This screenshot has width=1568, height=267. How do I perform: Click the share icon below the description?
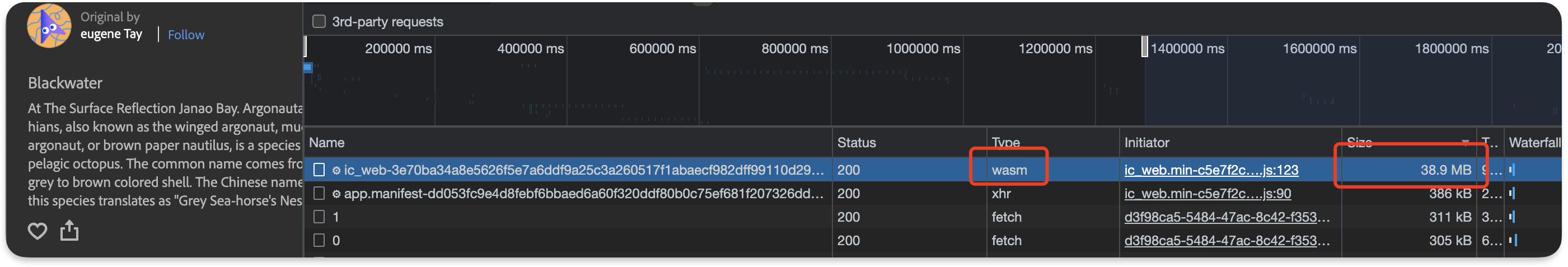click(x=69, y=231)
